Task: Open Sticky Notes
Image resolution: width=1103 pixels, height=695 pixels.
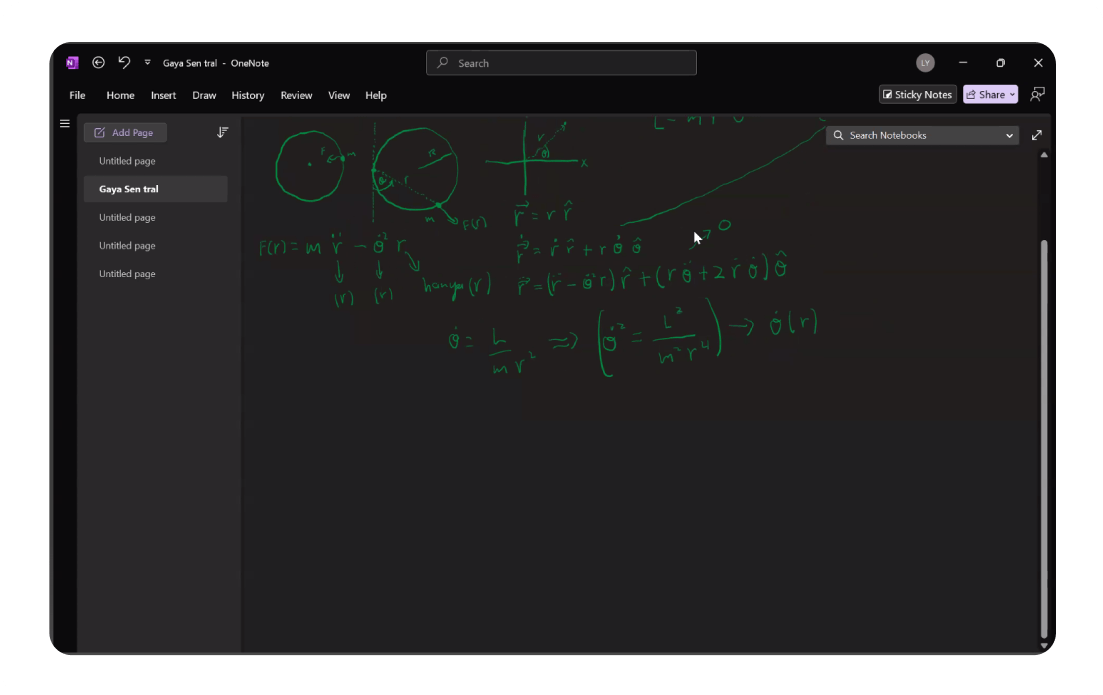Action: click(x=917, y=94)
